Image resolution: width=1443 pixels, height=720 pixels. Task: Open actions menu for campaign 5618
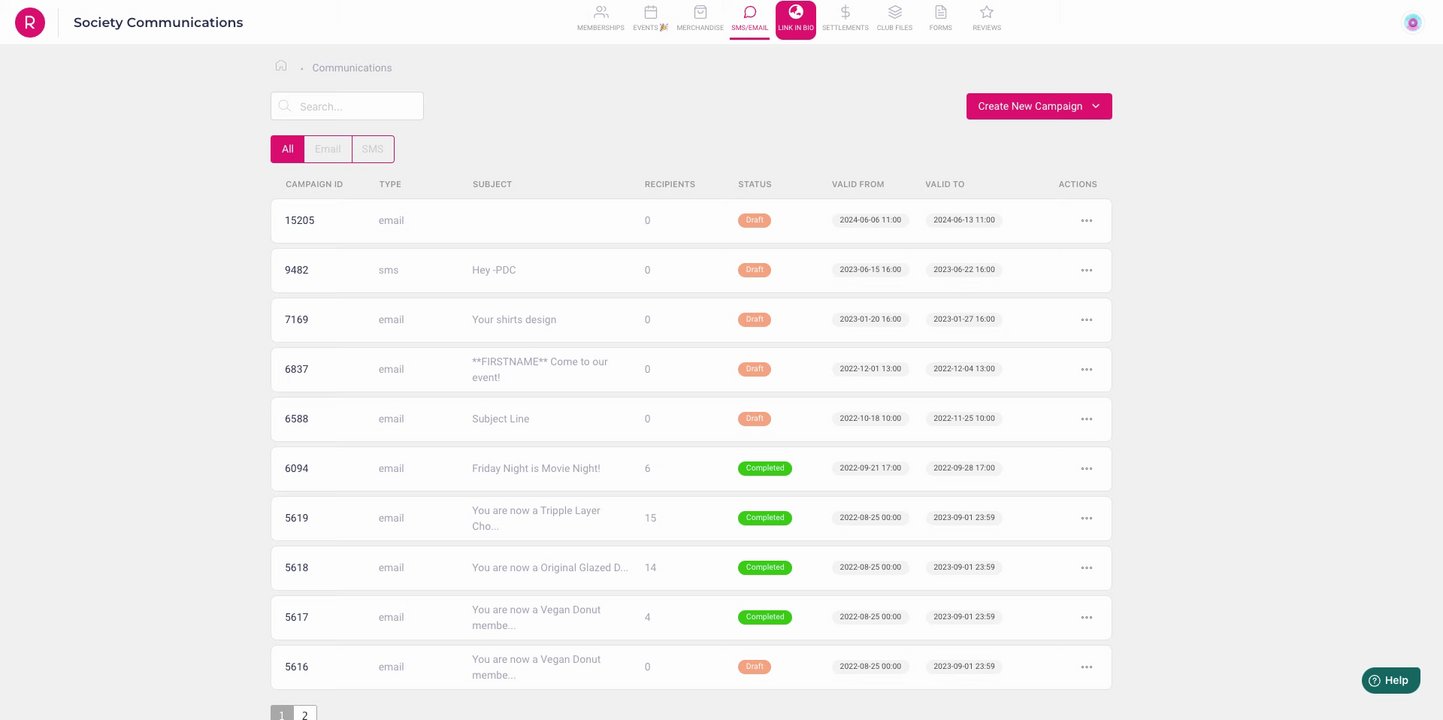1087,568
